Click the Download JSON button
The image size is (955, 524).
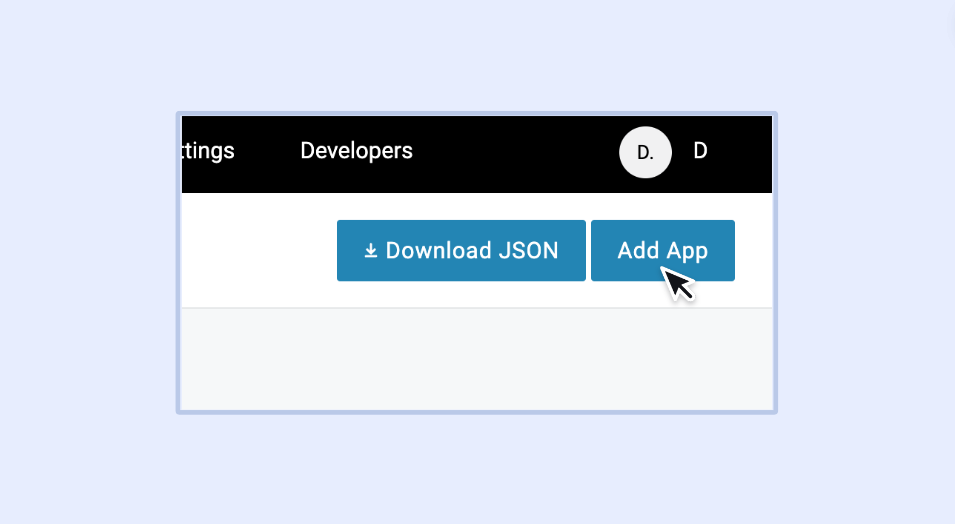pos(461,251)
